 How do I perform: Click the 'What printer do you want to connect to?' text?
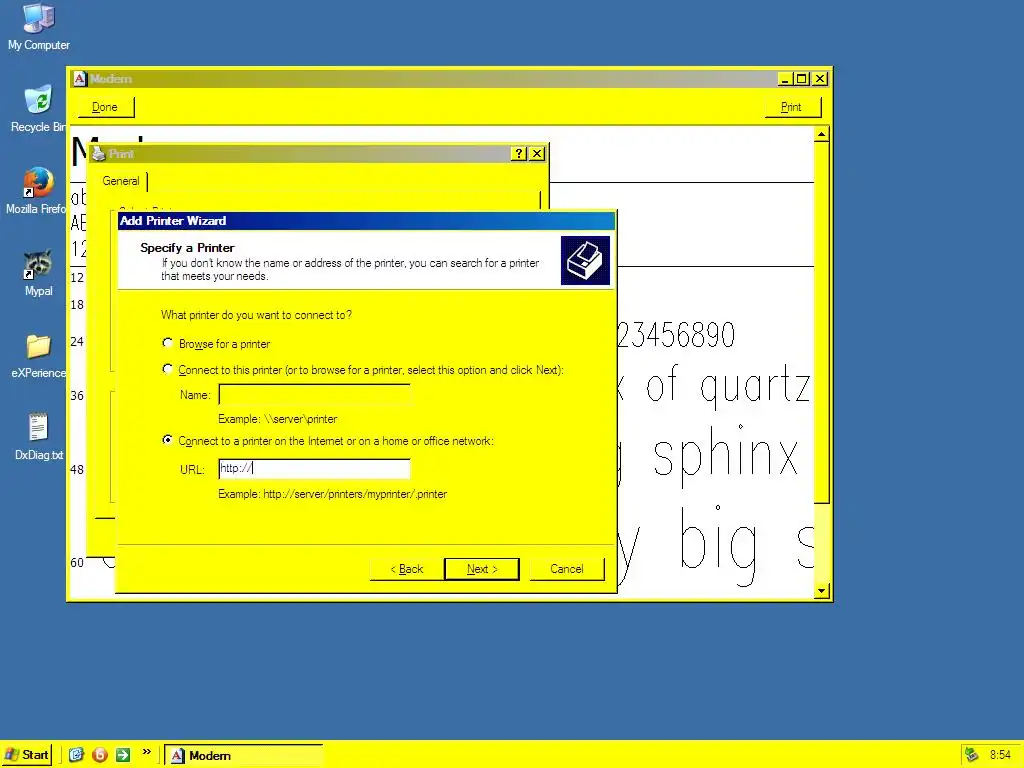[x=256, y=315]
